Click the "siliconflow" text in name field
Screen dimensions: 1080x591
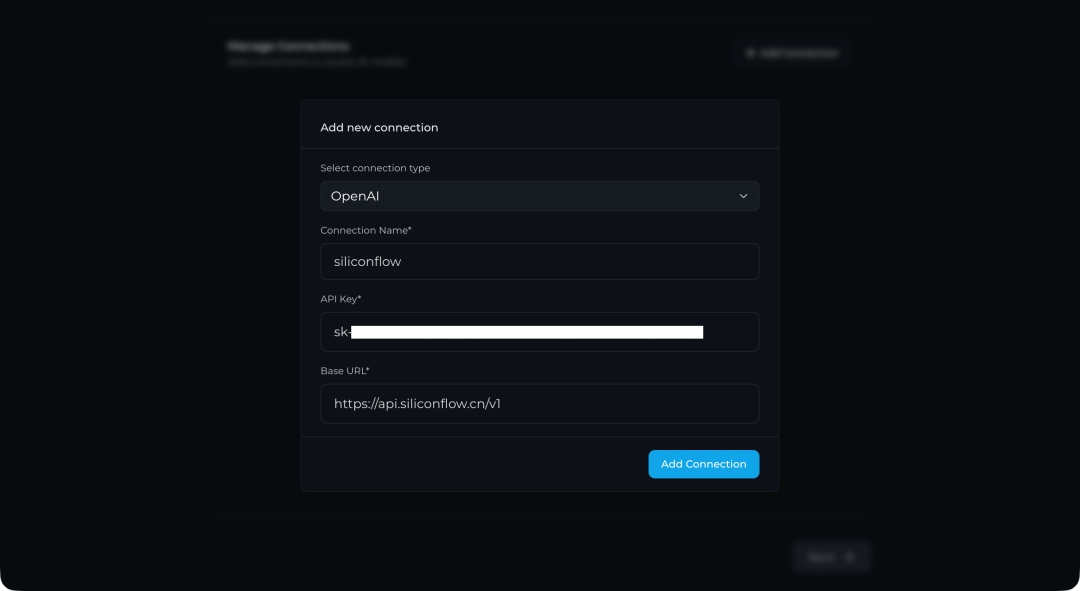coord(367,262)
